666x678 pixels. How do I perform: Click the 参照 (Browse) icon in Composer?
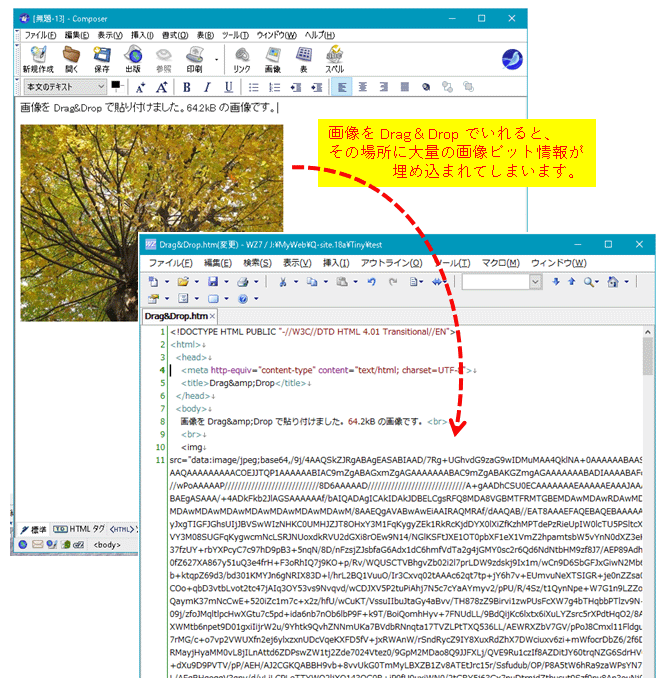[x=164, y=59]
